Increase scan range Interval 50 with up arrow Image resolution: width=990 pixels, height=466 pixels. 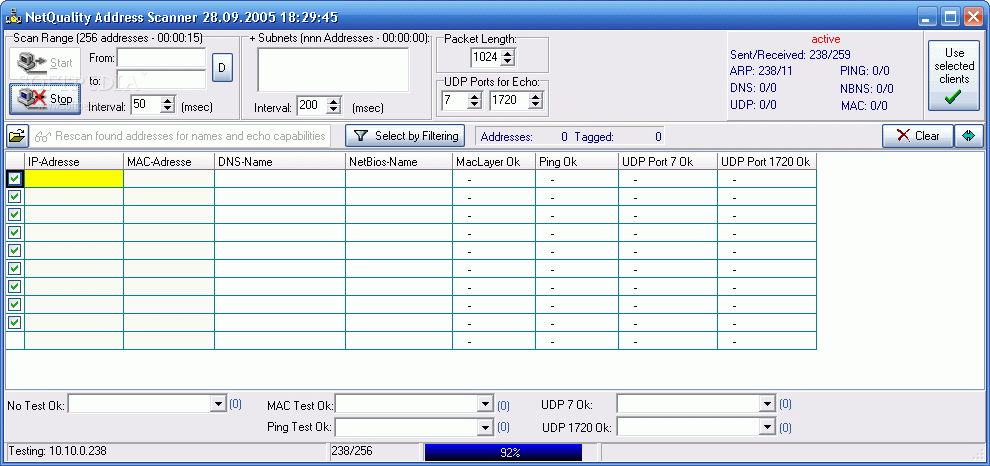[x=167, y=101]
